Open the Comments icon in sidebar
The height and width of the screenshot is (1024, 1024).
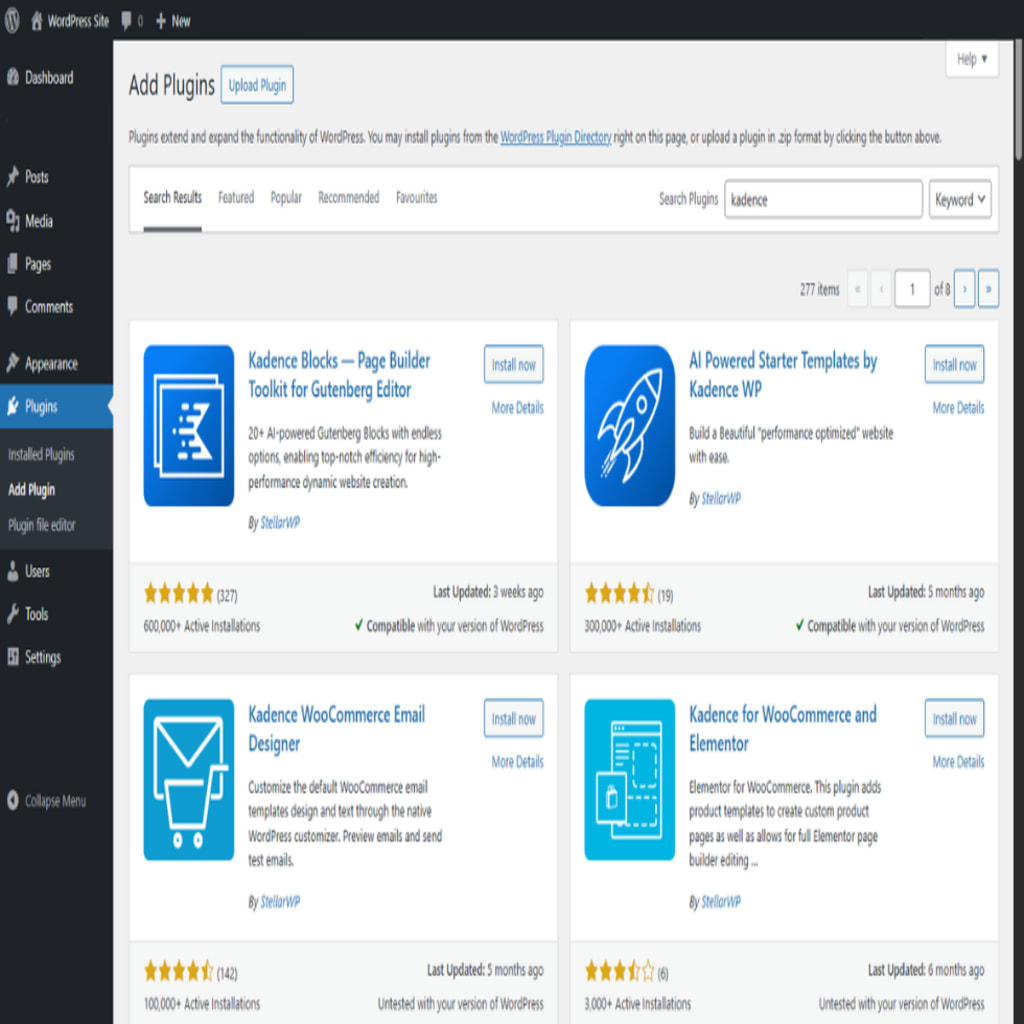tap(12, 306)
